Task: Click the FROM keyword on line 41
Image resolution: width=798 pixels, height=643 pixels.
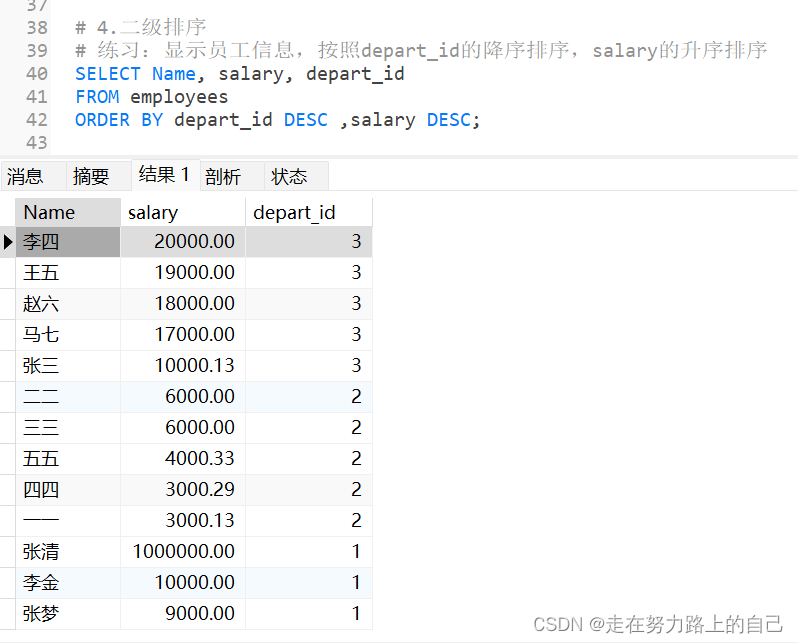Action: tap(97, 97)
